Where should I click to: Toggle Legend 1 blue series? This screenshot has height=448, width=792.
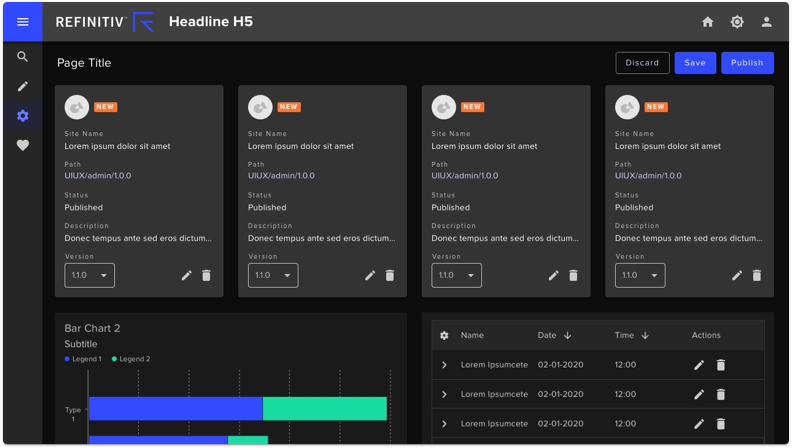pyautogui.click(x=83, y=359)
